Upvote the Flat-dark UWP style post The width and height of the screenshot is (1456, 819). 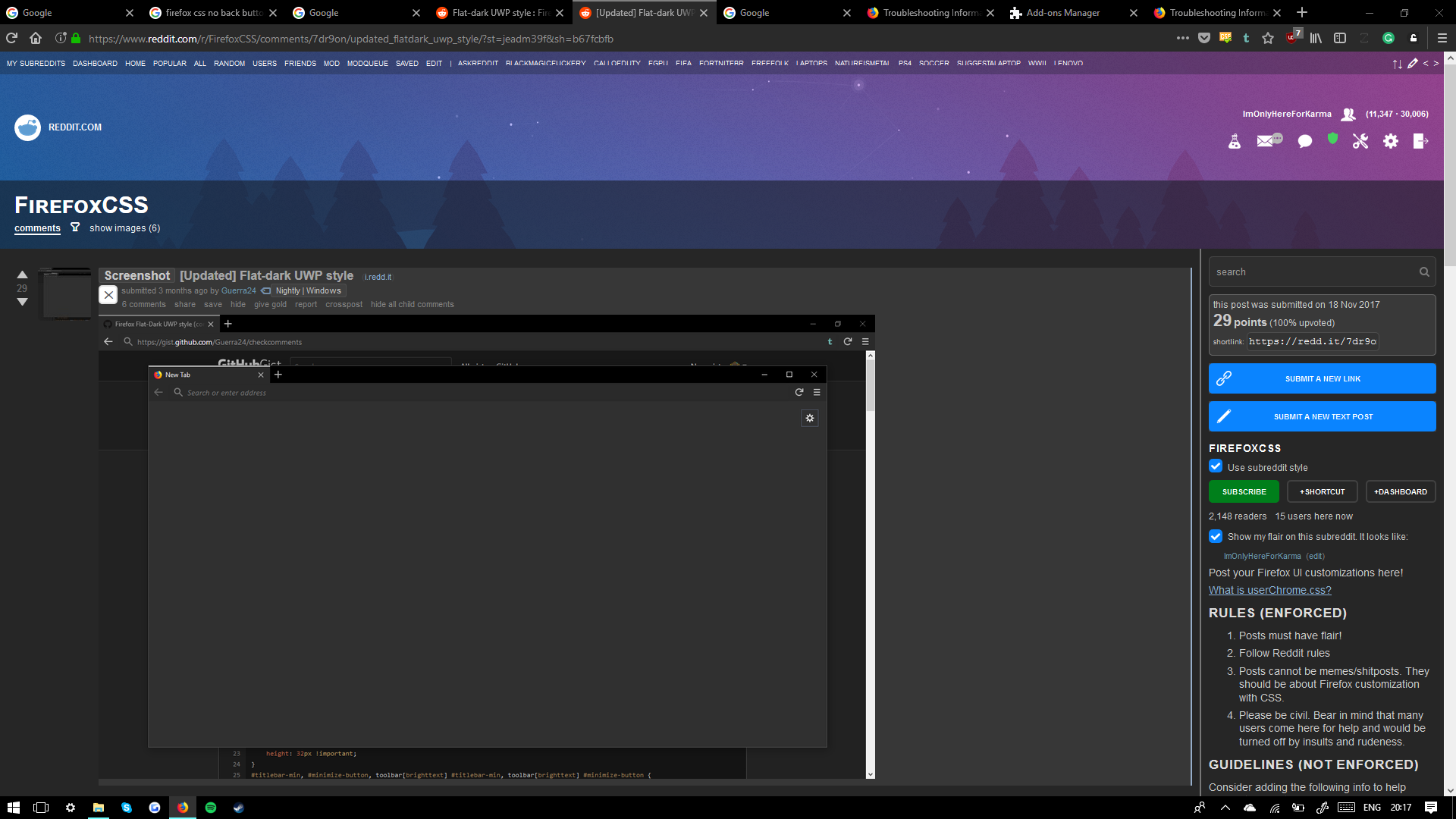(x=22, y=275)
